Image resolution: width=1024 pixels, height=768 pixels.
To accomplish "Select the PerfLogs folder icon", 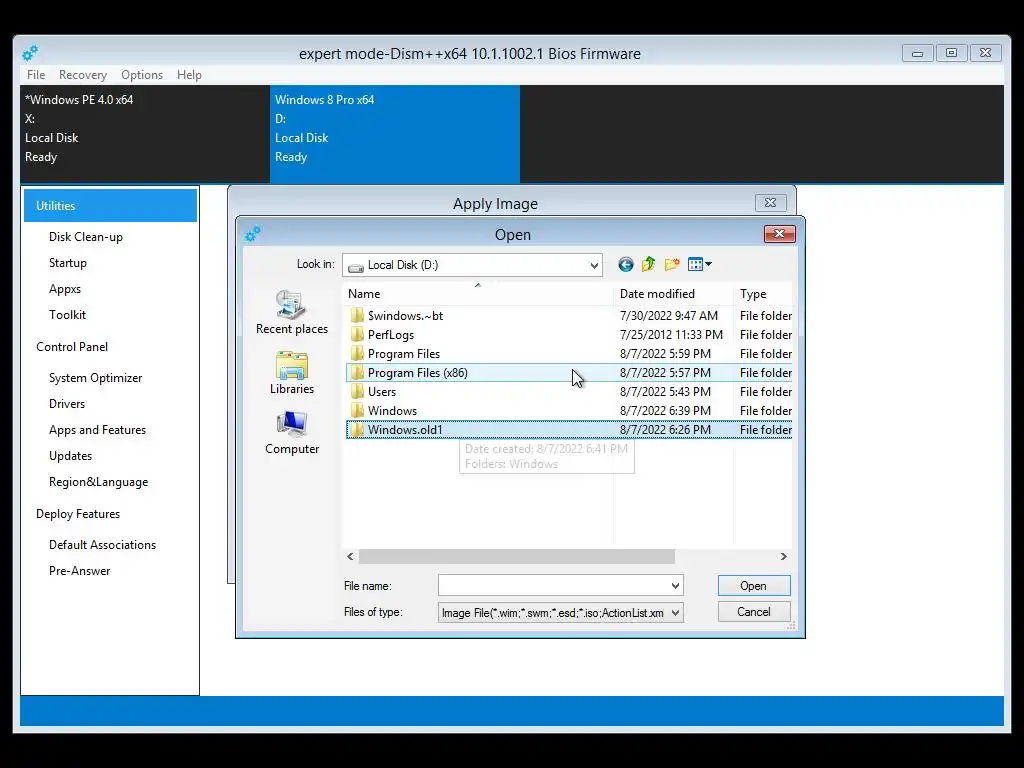I will [x=357, y=335].
